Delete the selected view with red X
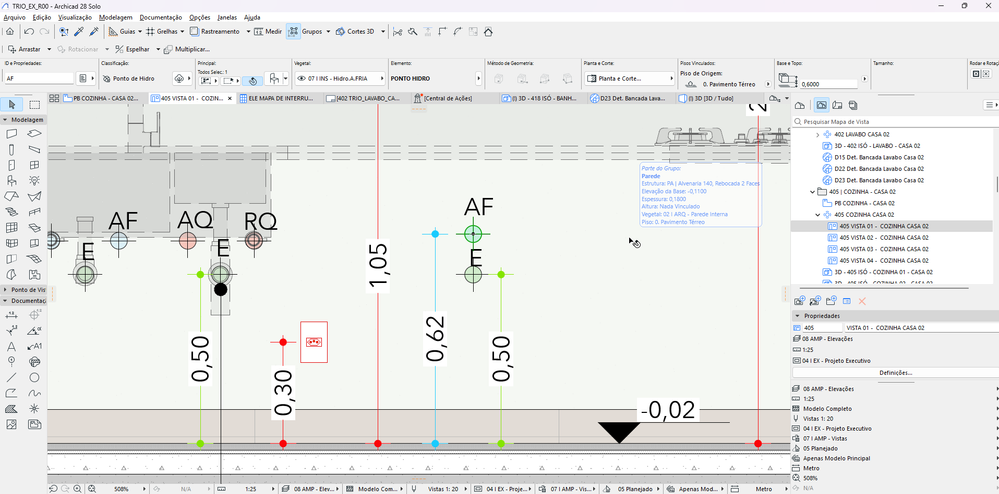The width and height of the screenshot is (999, 494). click(x=862, y=301)
